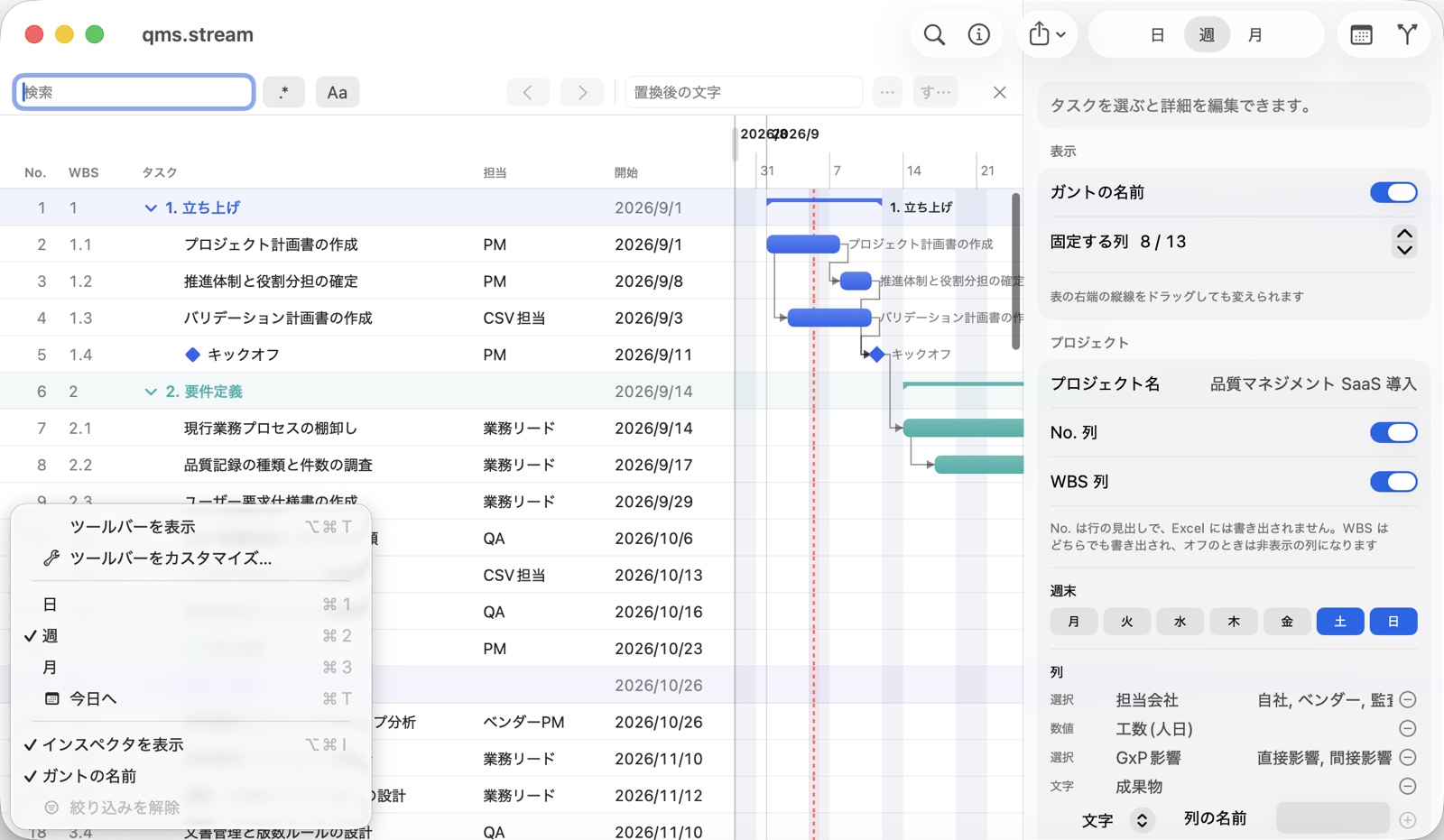Adjust the 固定する列 stepper
This screenshot has width=1444, height=840.
tap(1404, 242)
